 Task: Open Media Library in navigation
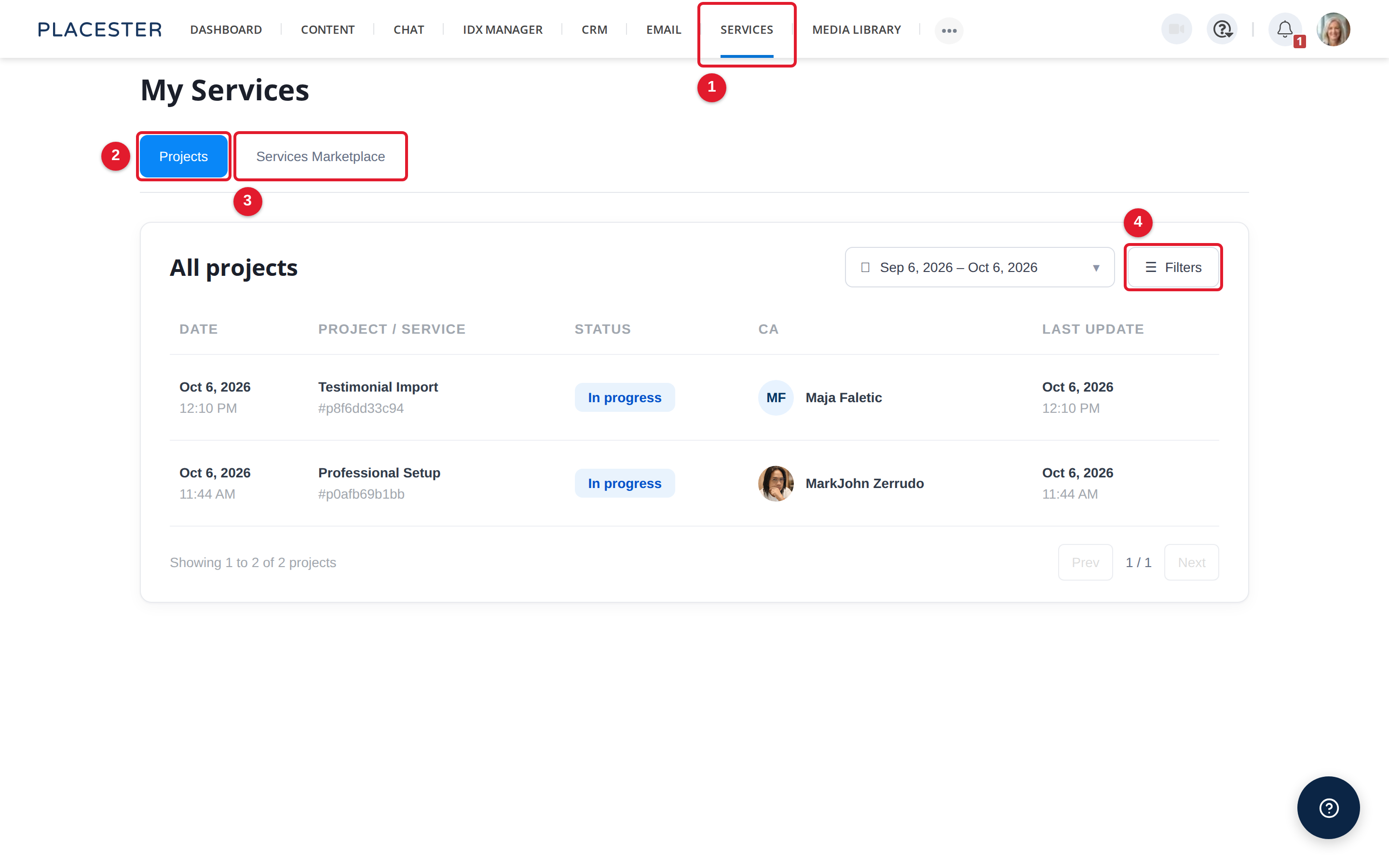[857, 30]
